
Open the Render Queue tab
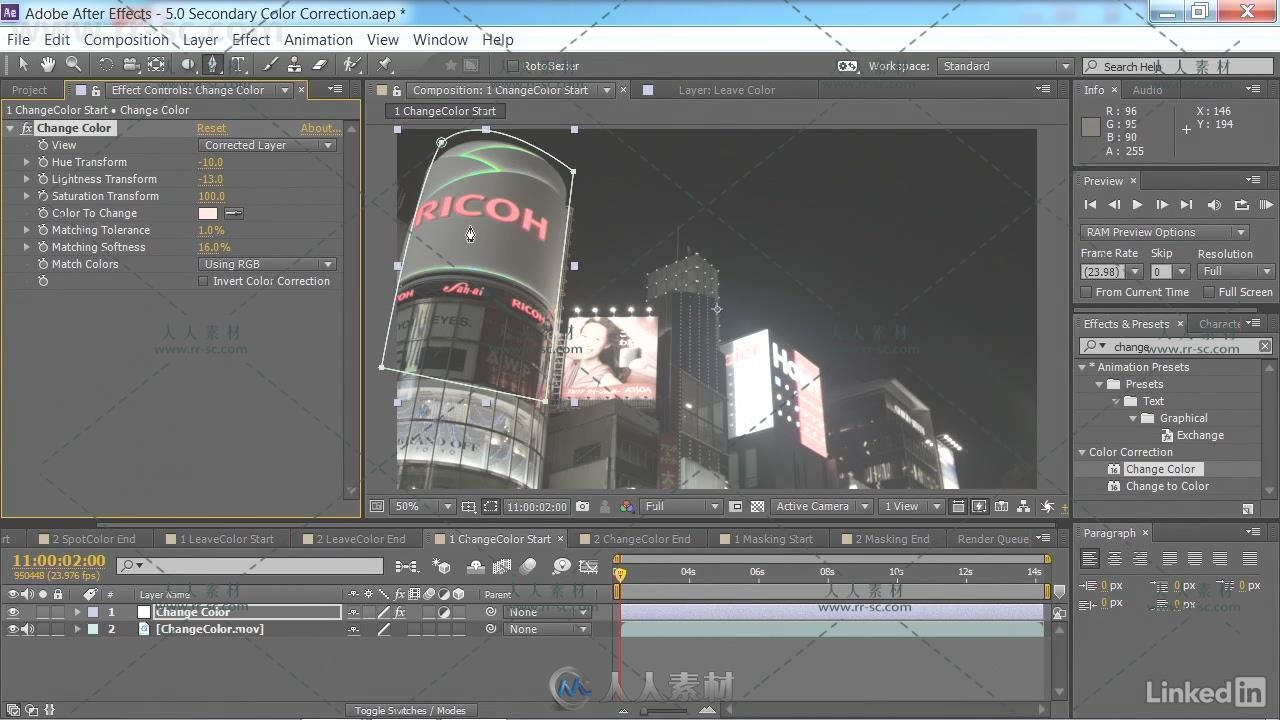993,539
